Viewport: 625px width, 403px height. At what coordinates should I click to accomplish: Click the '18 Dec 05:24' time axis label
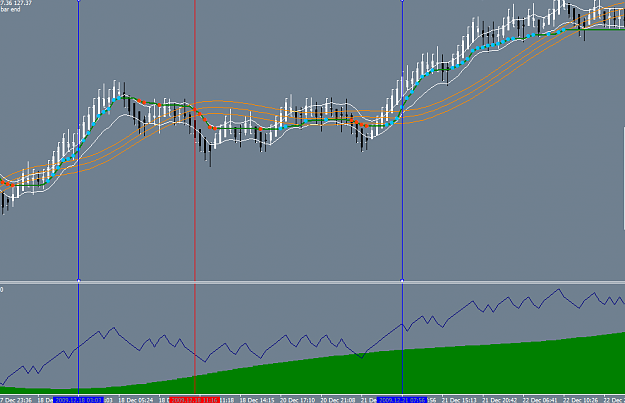coord(136,400)
